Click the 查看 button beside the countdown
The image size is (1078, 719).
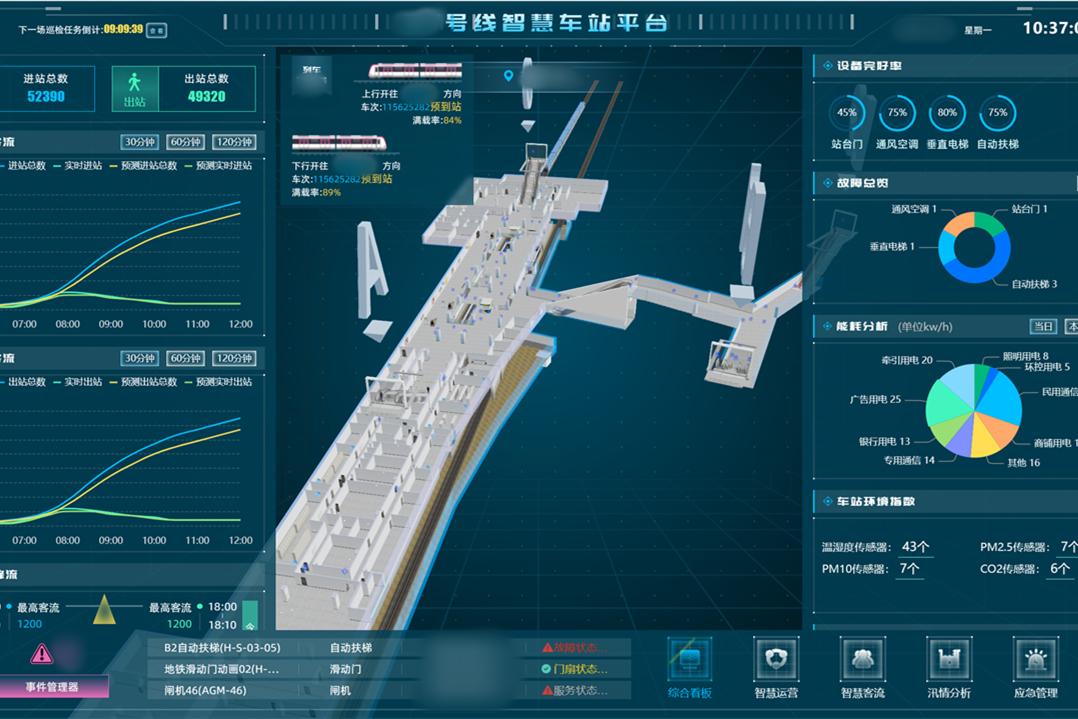[x=156, y=31]
